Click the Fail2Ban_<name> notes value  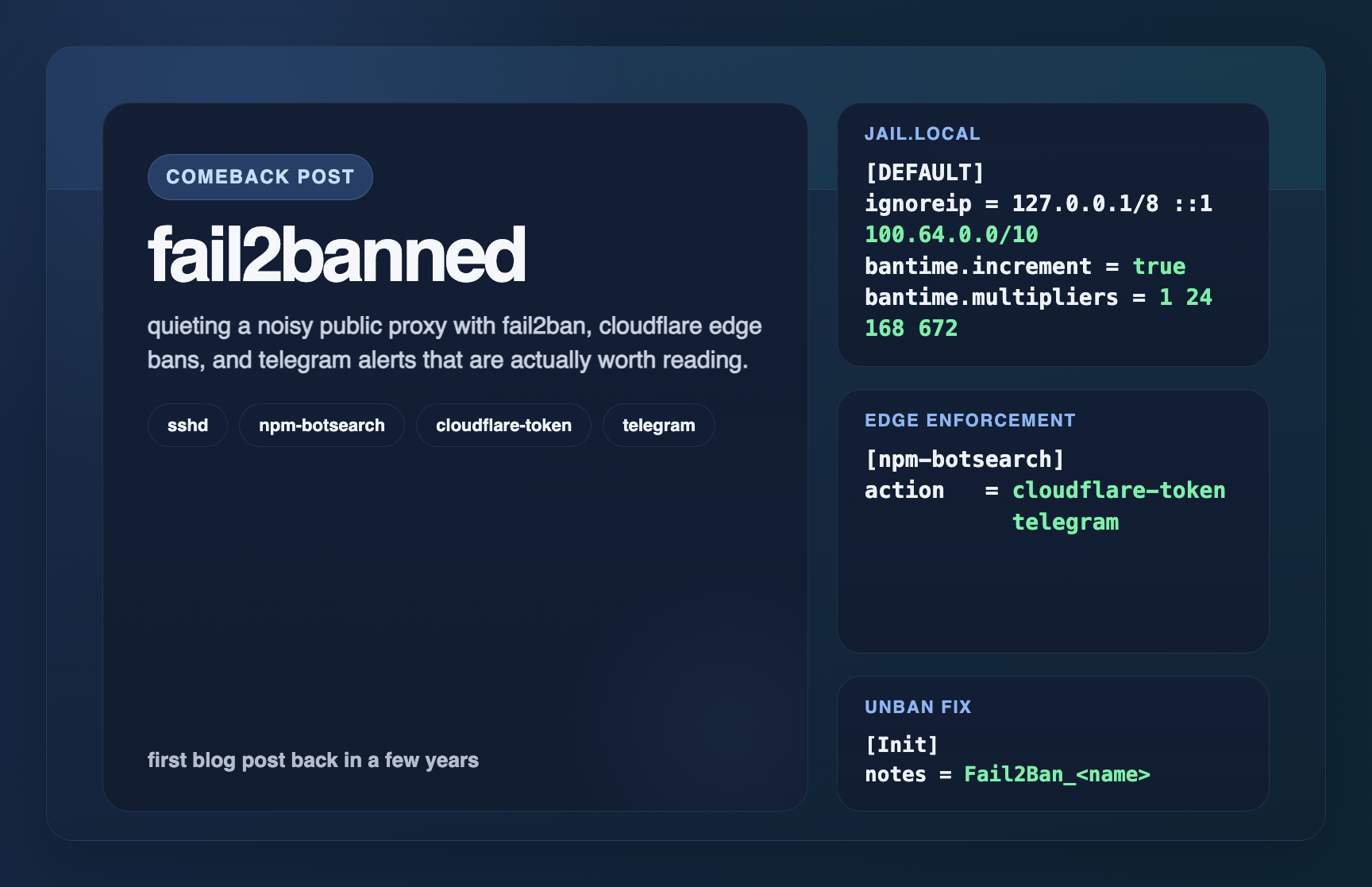point(1056,774)
